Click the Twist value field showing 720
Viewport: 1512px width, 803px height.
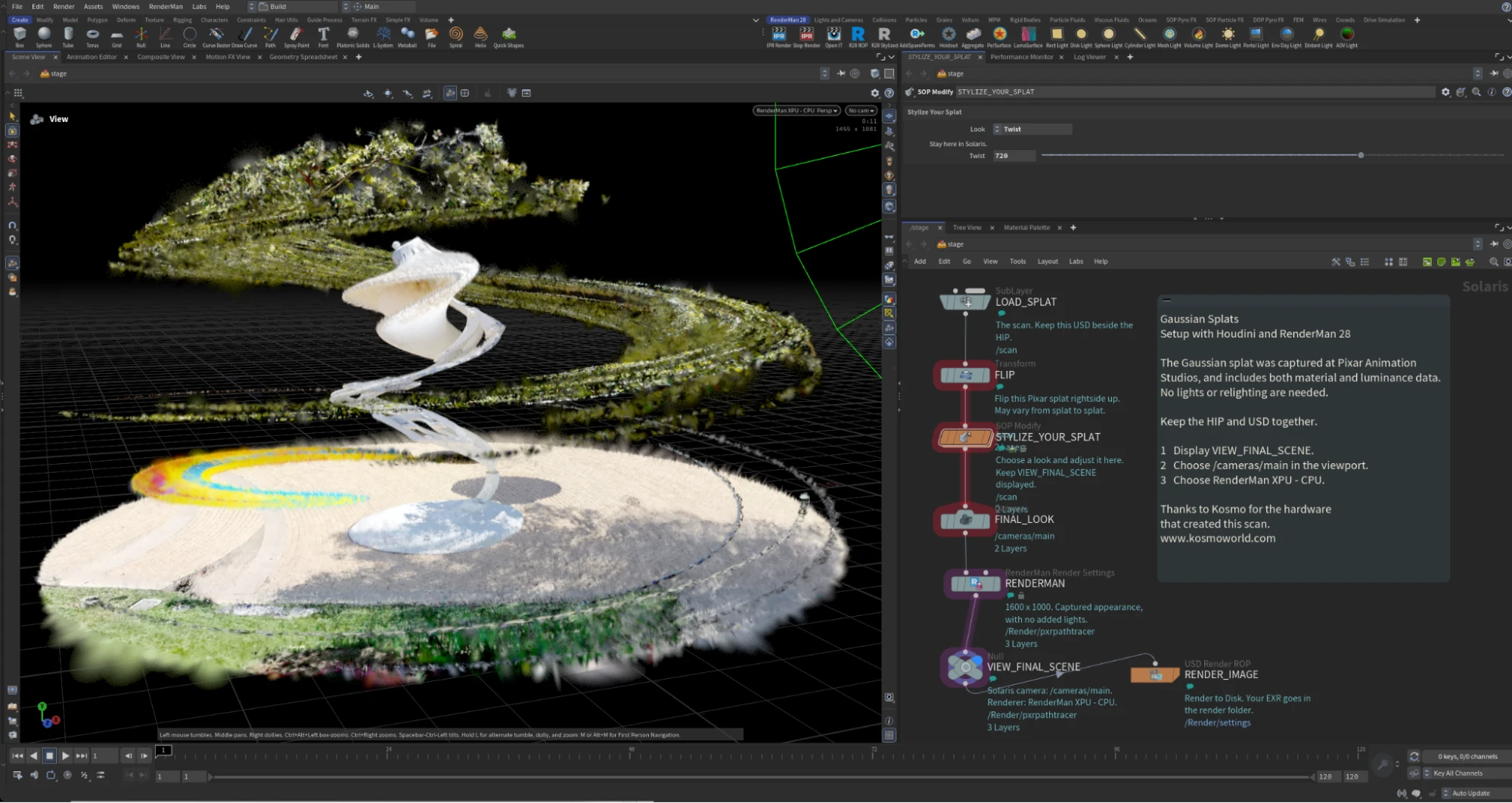pyautogui.click(x=1014, y=156)
